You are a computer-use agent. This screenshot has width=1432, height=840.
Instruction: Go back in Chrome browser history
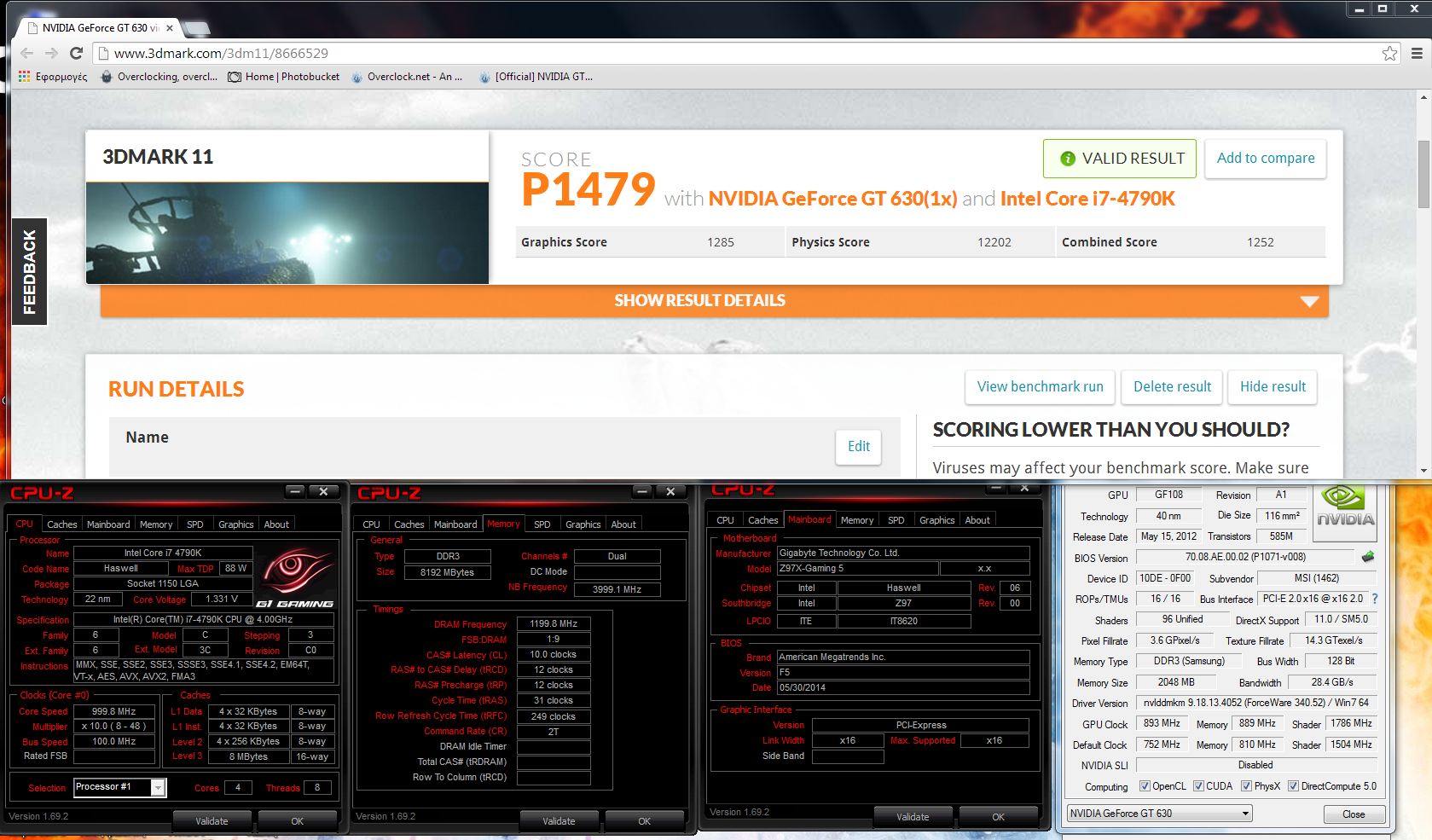coord(26,53)
